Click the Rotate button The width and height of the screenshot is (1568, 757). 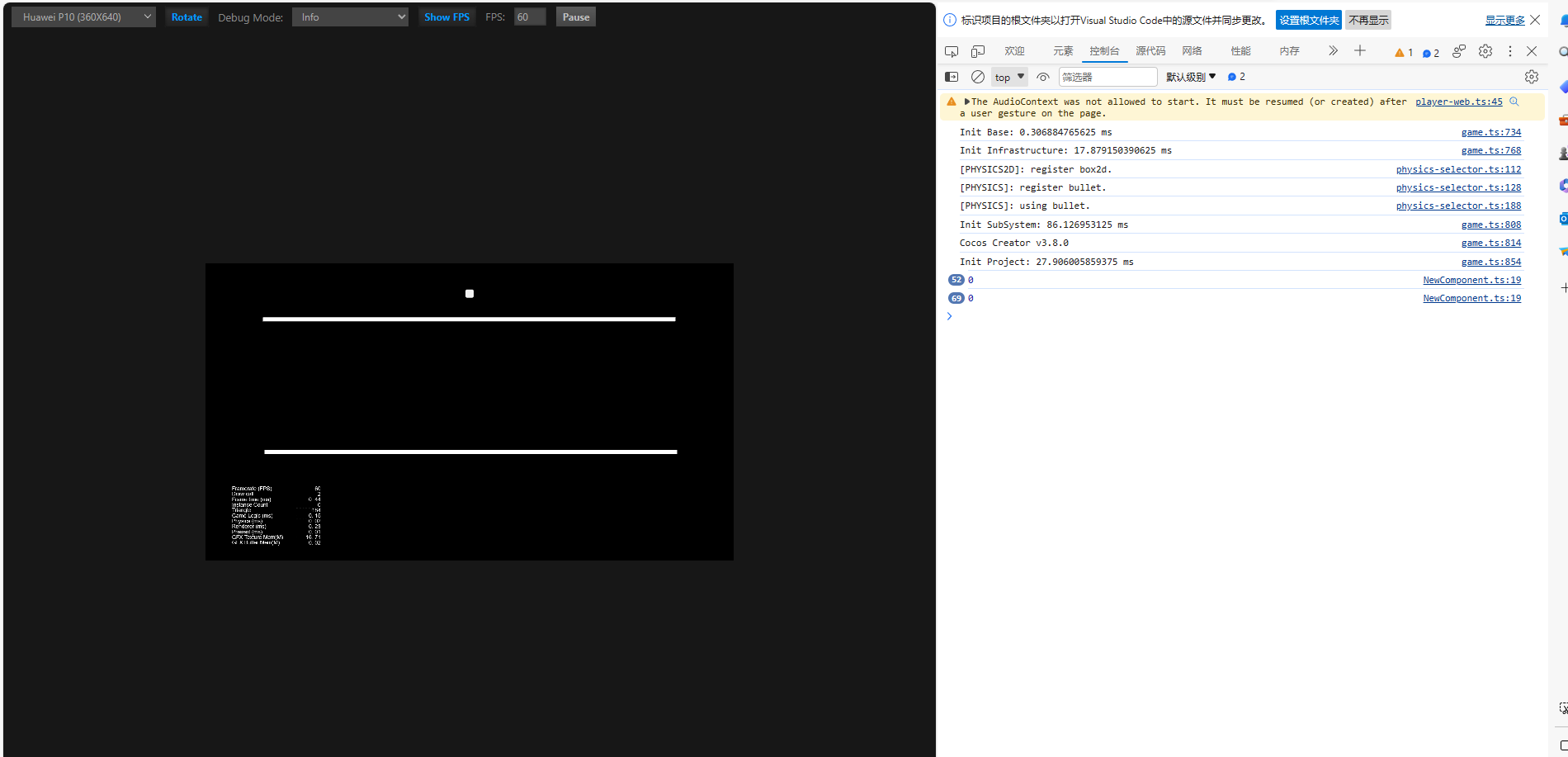pos(187,17)
